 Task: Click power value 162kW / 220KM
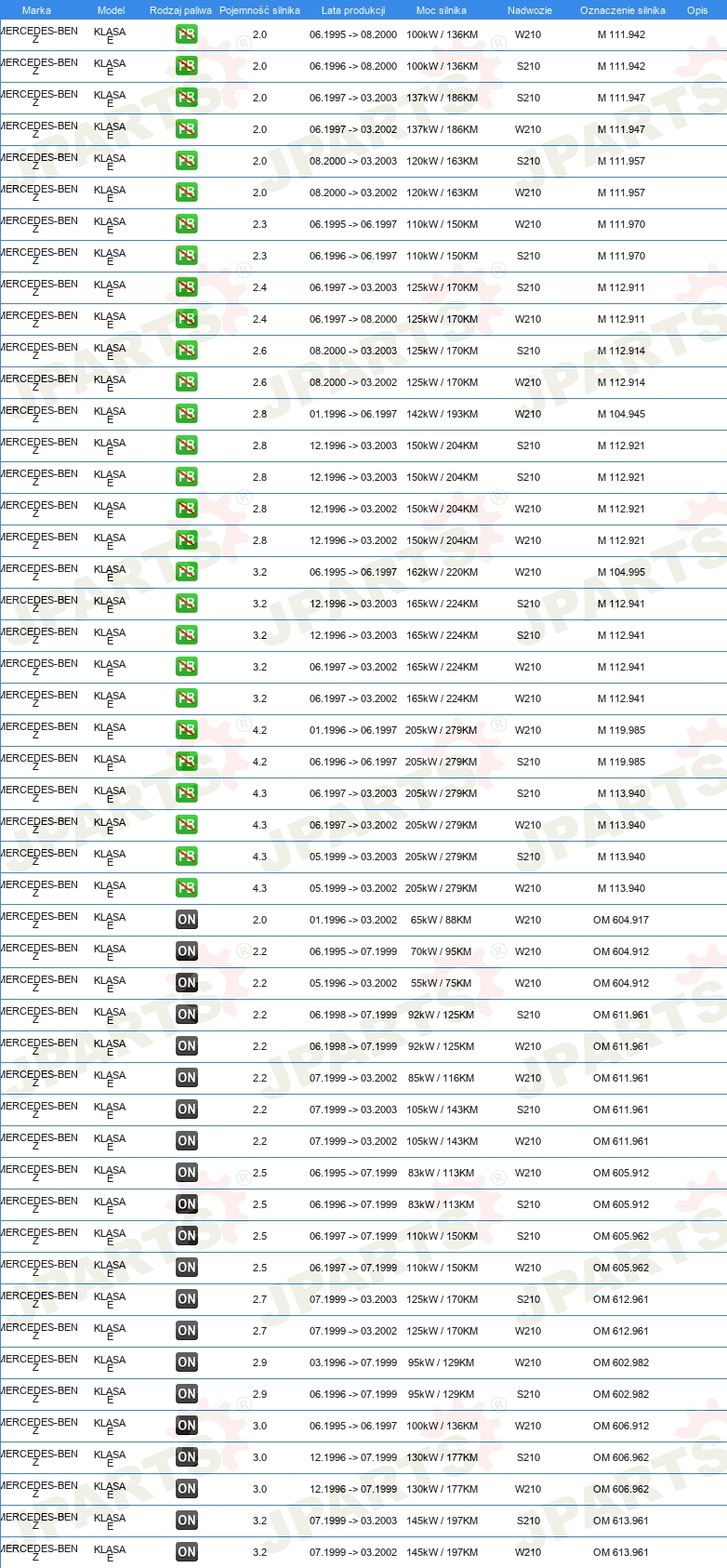[442, 572]
